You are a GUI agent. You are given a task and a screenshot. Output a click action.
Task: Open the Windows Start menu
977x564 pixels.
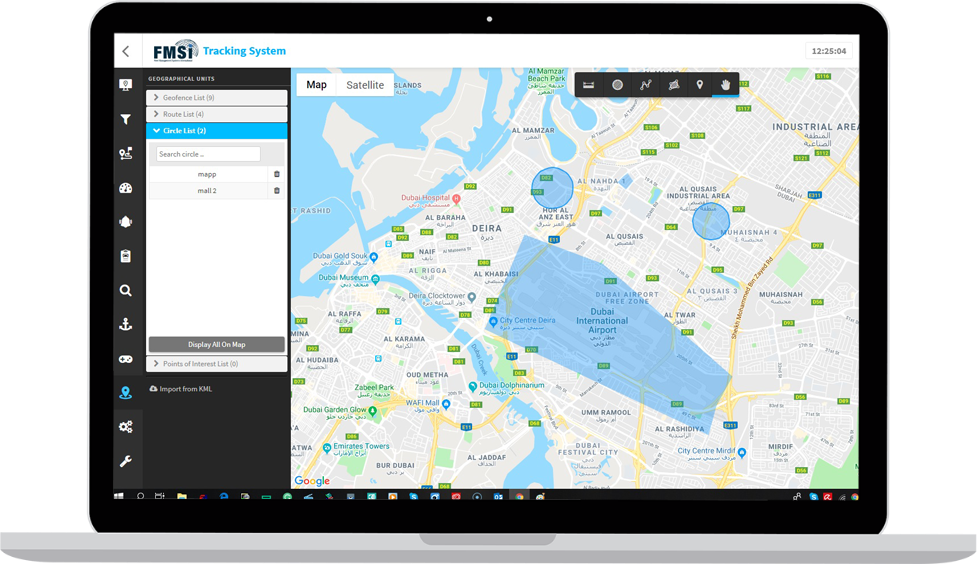click(x=118, y=497)
